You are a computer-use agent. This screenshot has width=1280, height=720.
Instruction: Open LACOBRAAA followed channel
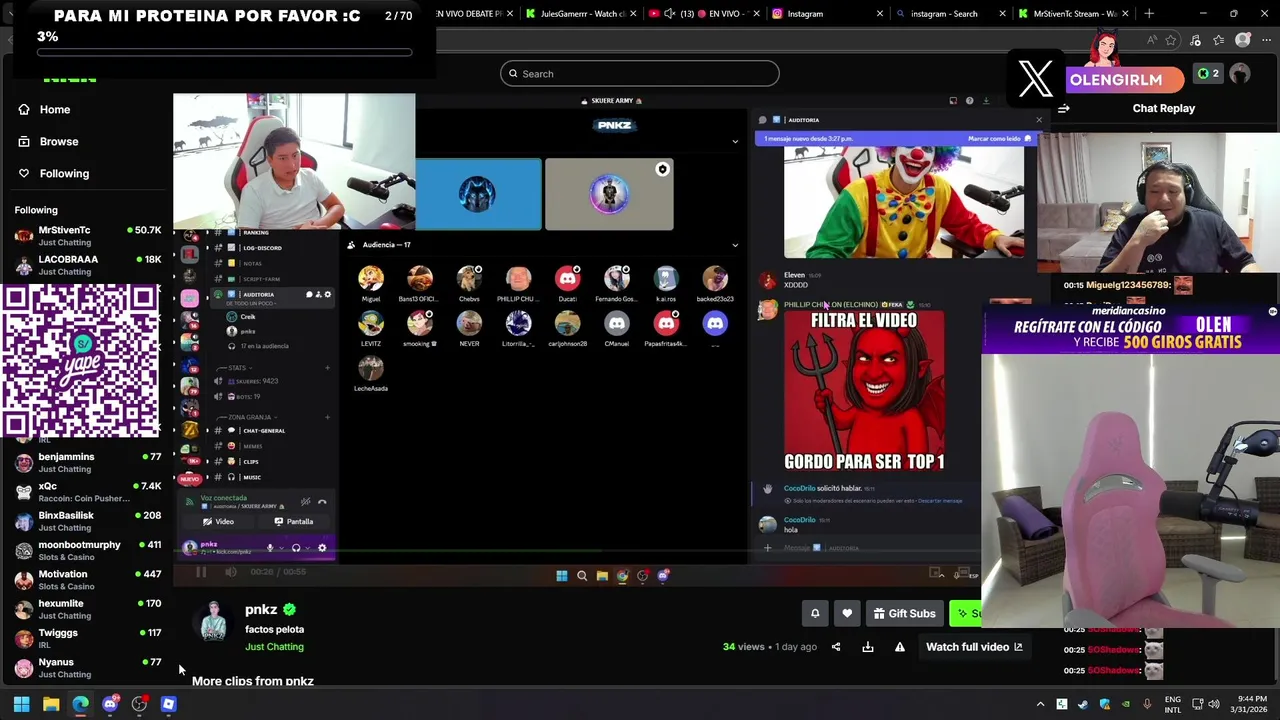pyautogui.click(x=88, y=265)
